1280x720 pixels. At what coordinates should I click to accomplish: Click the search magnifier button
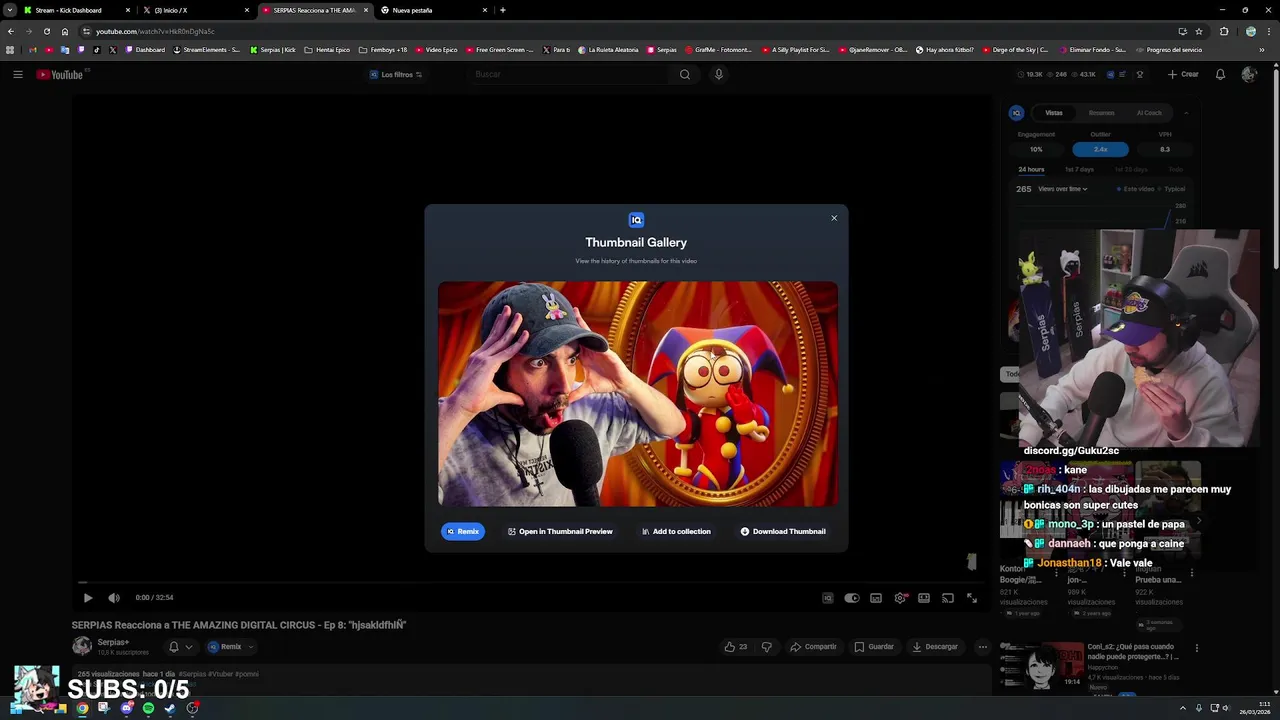coord(685,74)
